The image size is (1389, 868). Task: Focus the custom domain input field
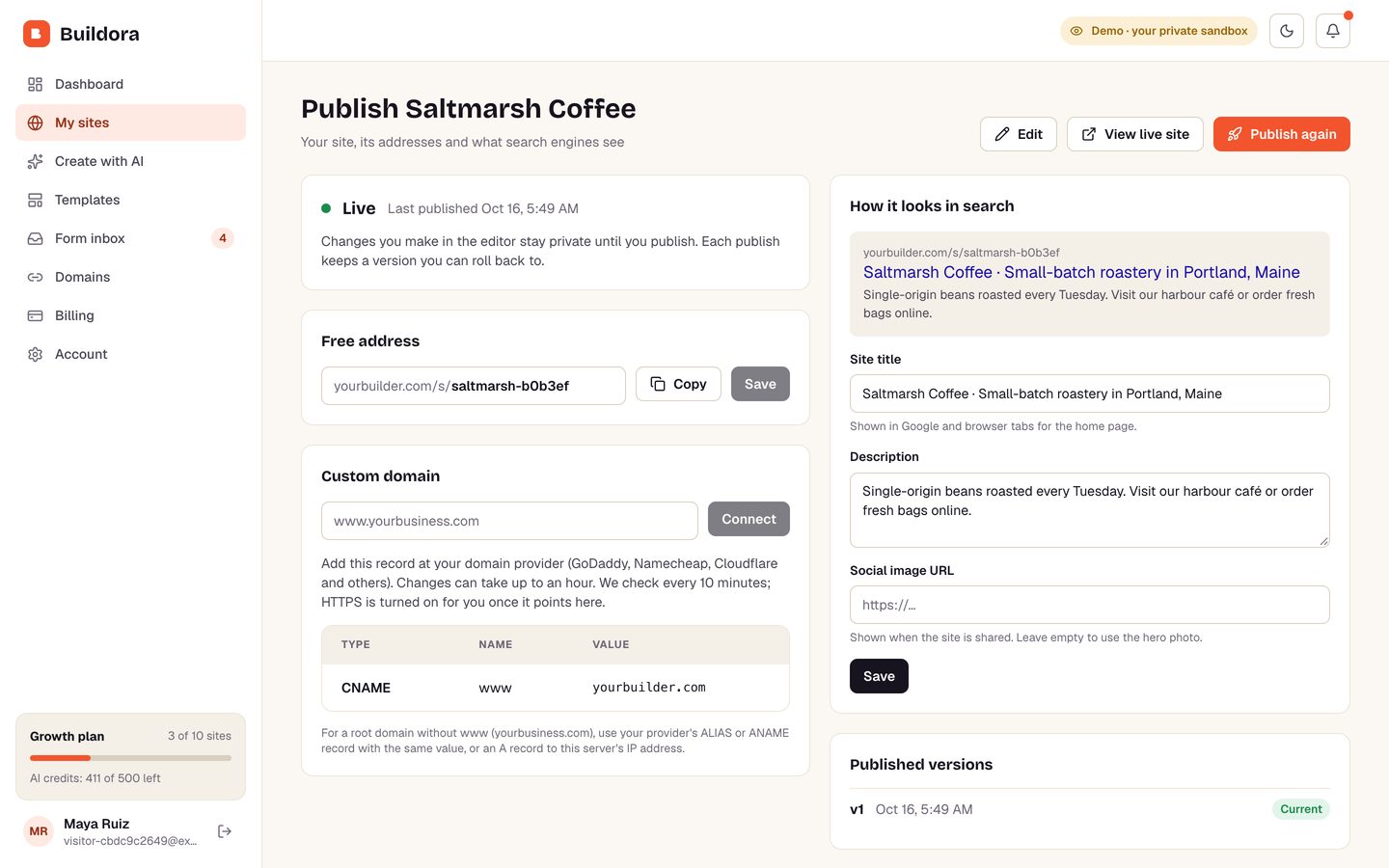pyautogui.click(x=509, y=521)
